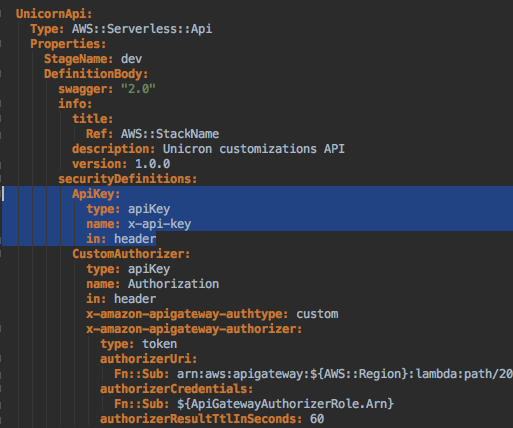513x428 pixels.
Task: Place cursor on AWS::Serverless::Api type value
Action: pos(142,29)
